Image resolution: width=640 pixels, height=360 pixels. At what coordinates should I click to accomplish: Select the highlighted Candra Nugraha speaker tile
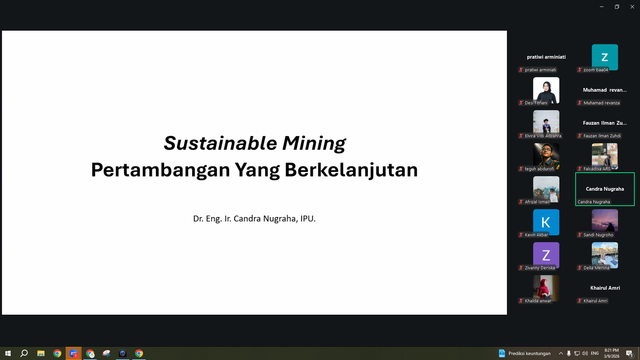(605, 189)
